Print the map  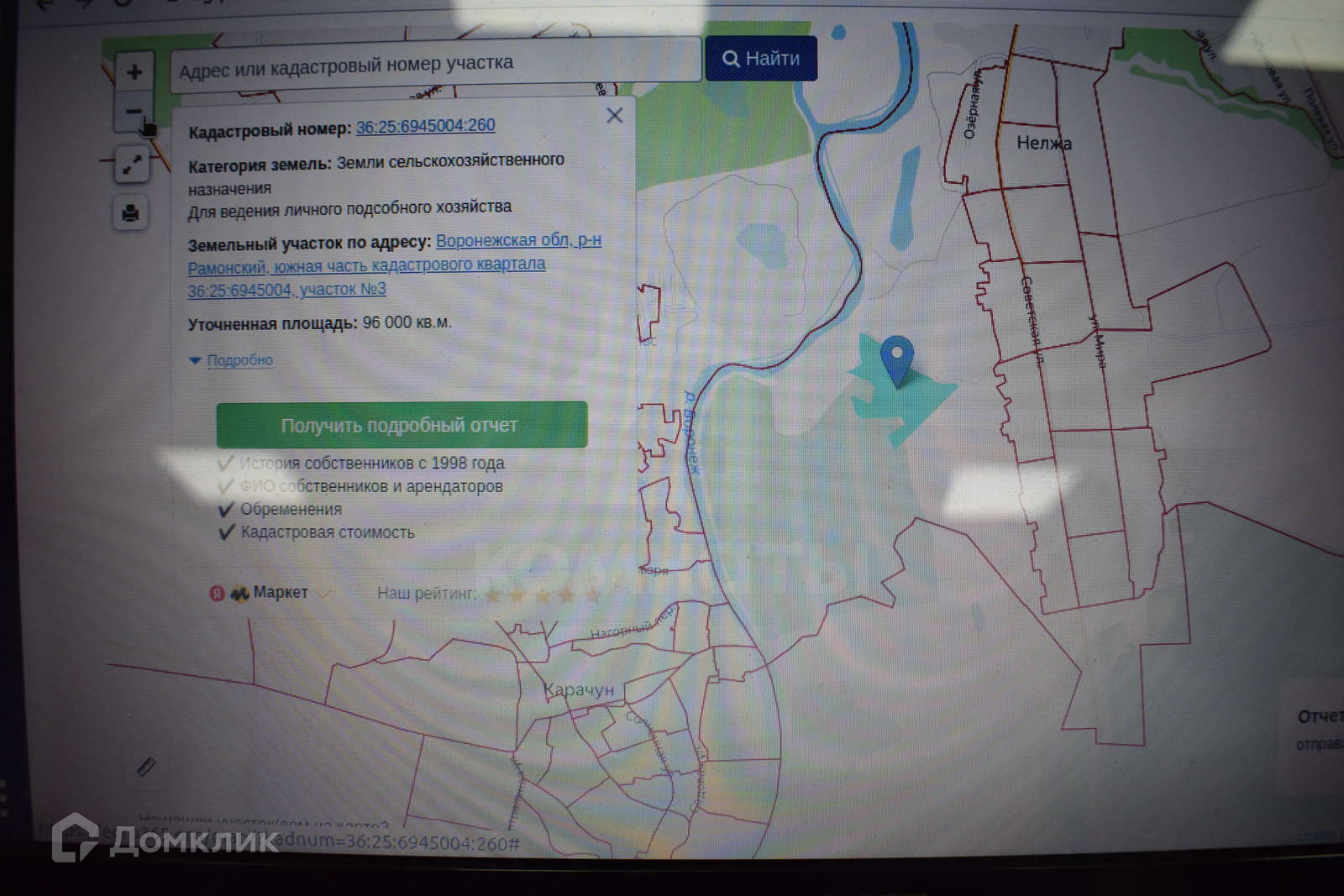click(x=130, y=212)
